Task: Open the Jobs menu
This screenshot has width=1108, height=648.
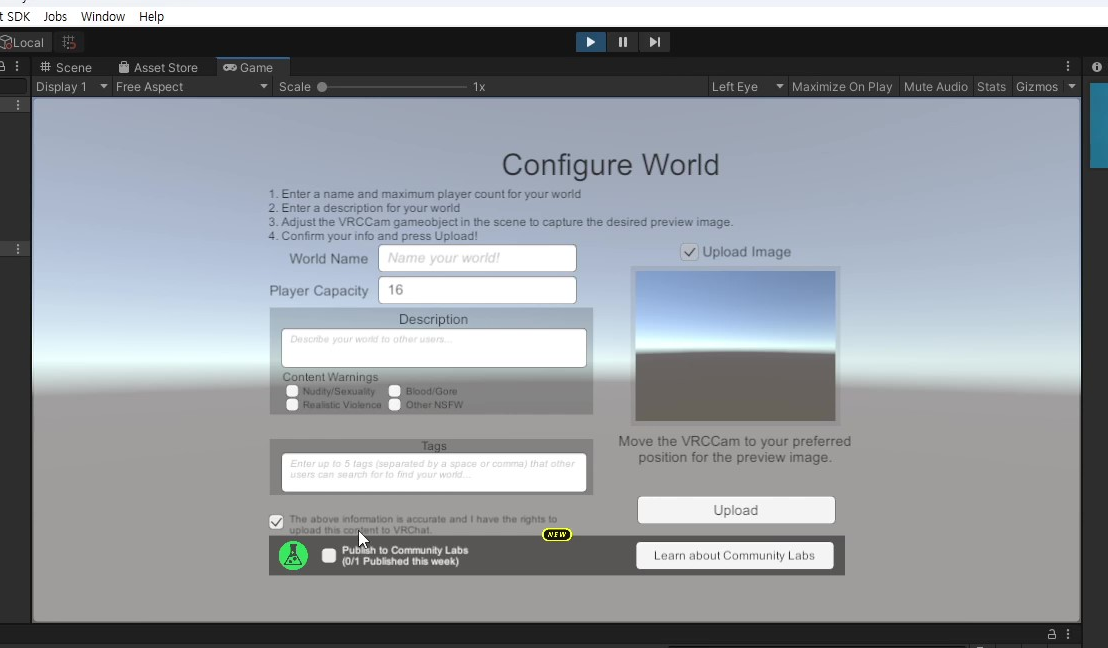Action: point(55,16)
